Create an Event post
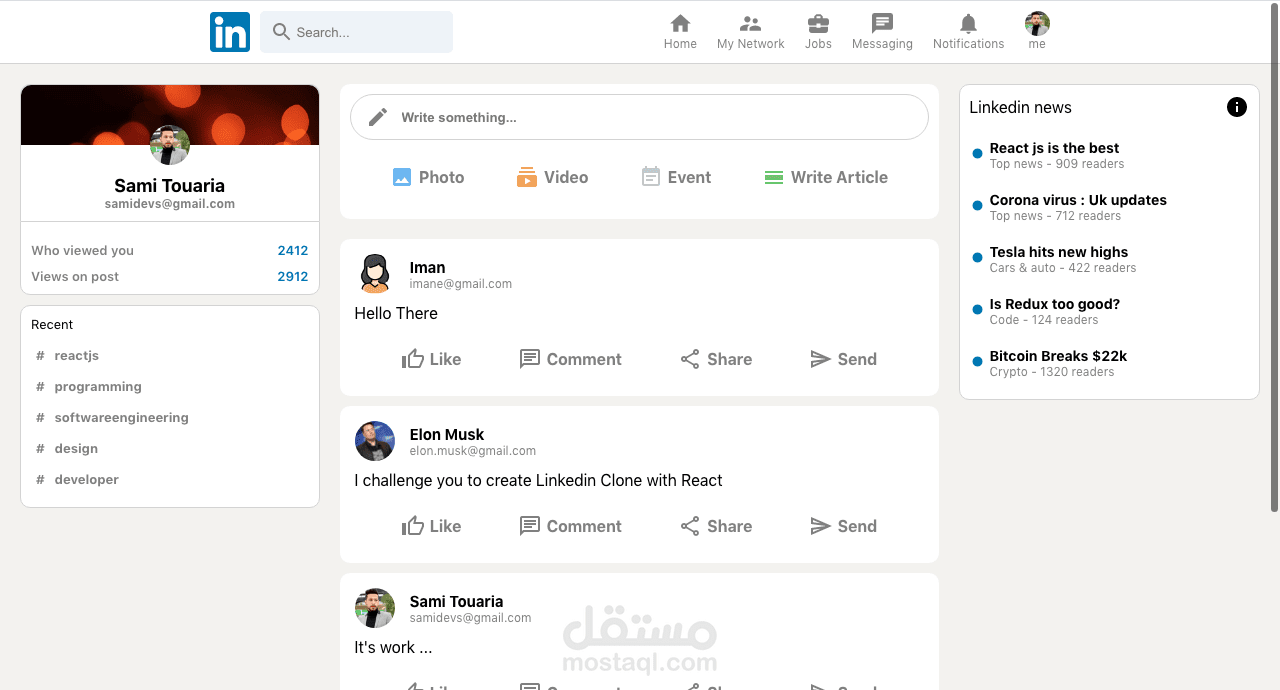This screenshot has width=1280, height=690. [676, 177]
